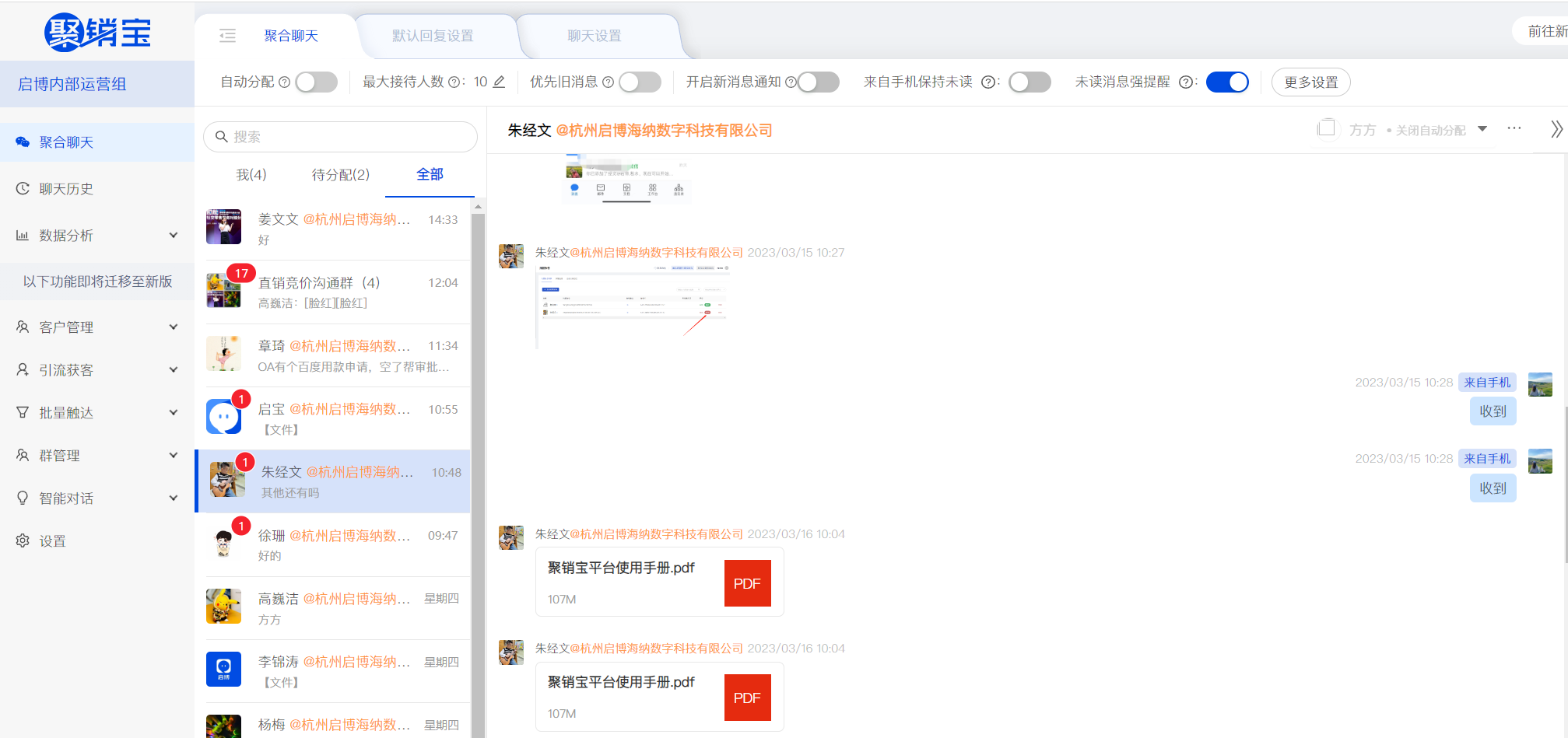This screenshot has width=1568, height=738.
Task: Click the 聚合聊天 chat bubble icon in sidebar
Action: [x=23, y=142]
